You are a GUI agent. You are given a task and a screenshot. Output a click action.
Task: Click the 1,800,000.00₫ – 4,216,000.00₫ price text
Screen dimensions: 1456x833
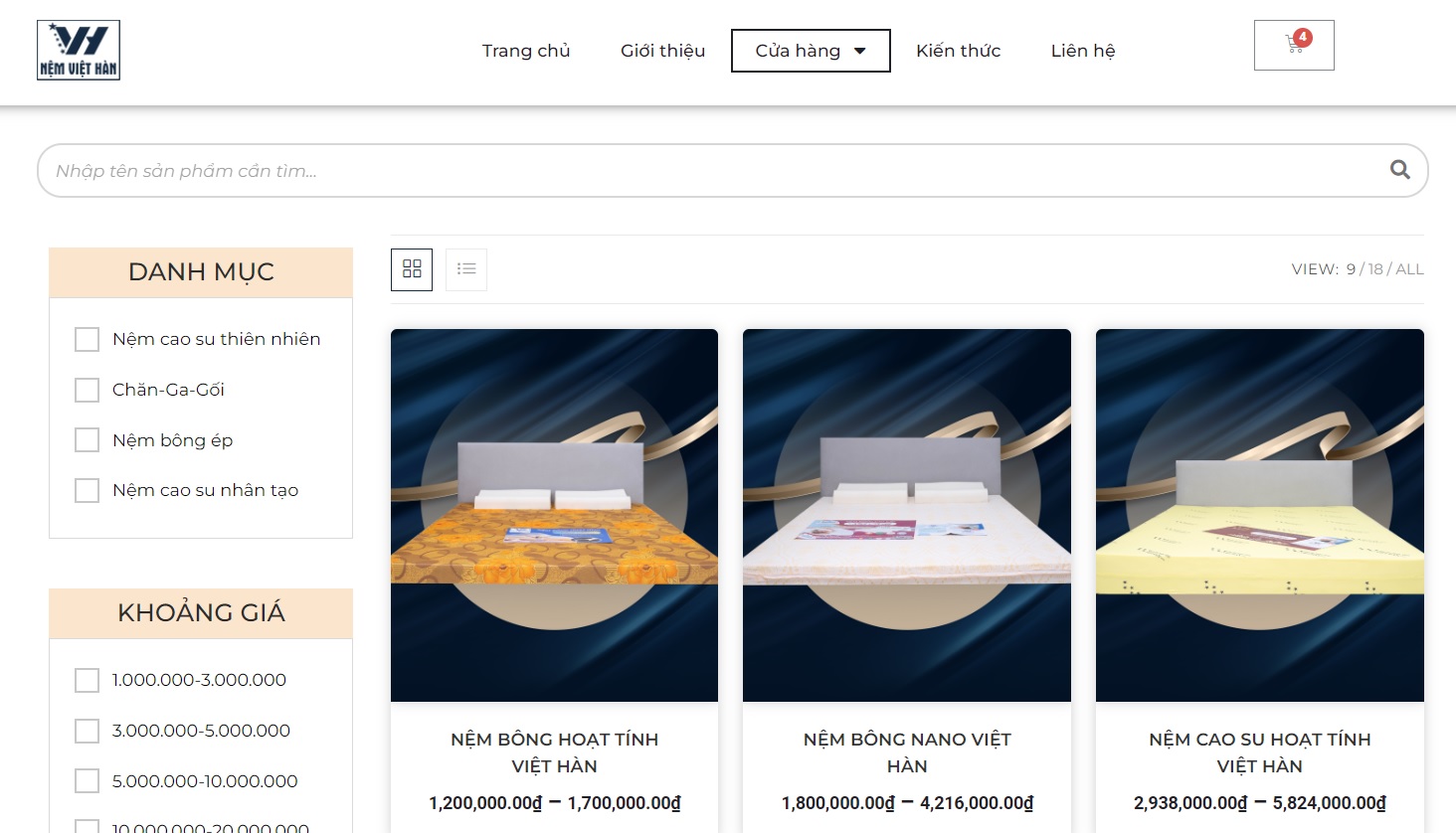pos(907,803)
